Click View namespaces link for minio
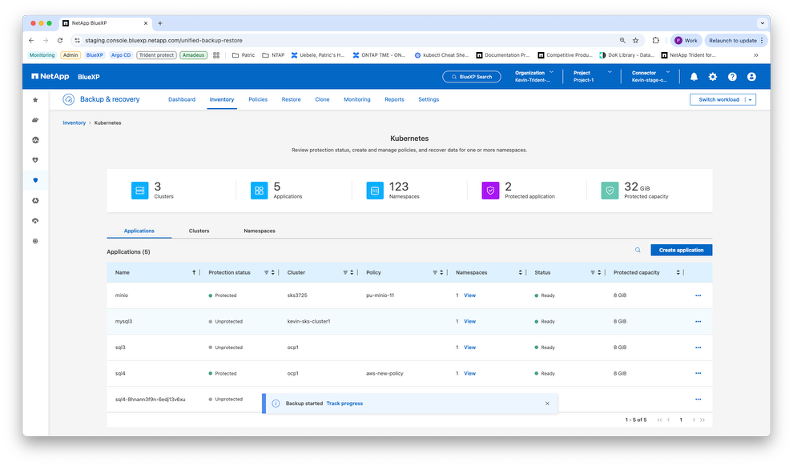Screen dimensions: 793x466 pos(470,295)
